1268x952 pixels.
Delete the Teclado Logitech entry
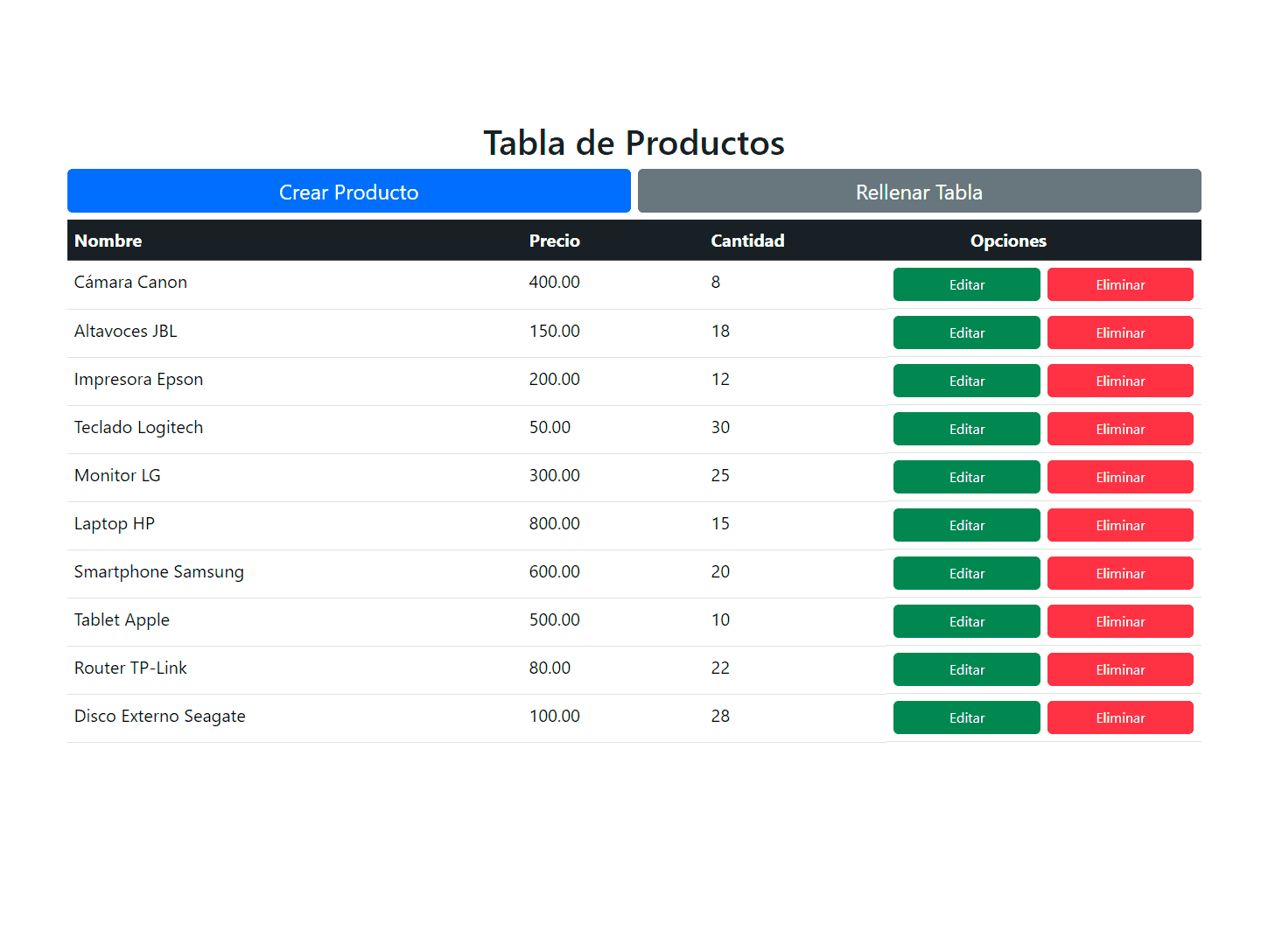point(1120,429)
